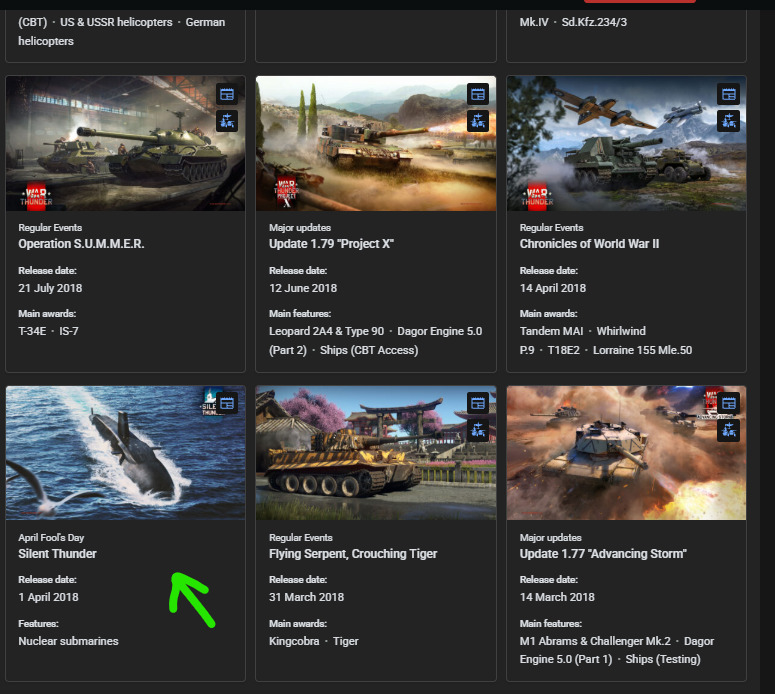Select Chronicles of World War II title

pos(589,244)
